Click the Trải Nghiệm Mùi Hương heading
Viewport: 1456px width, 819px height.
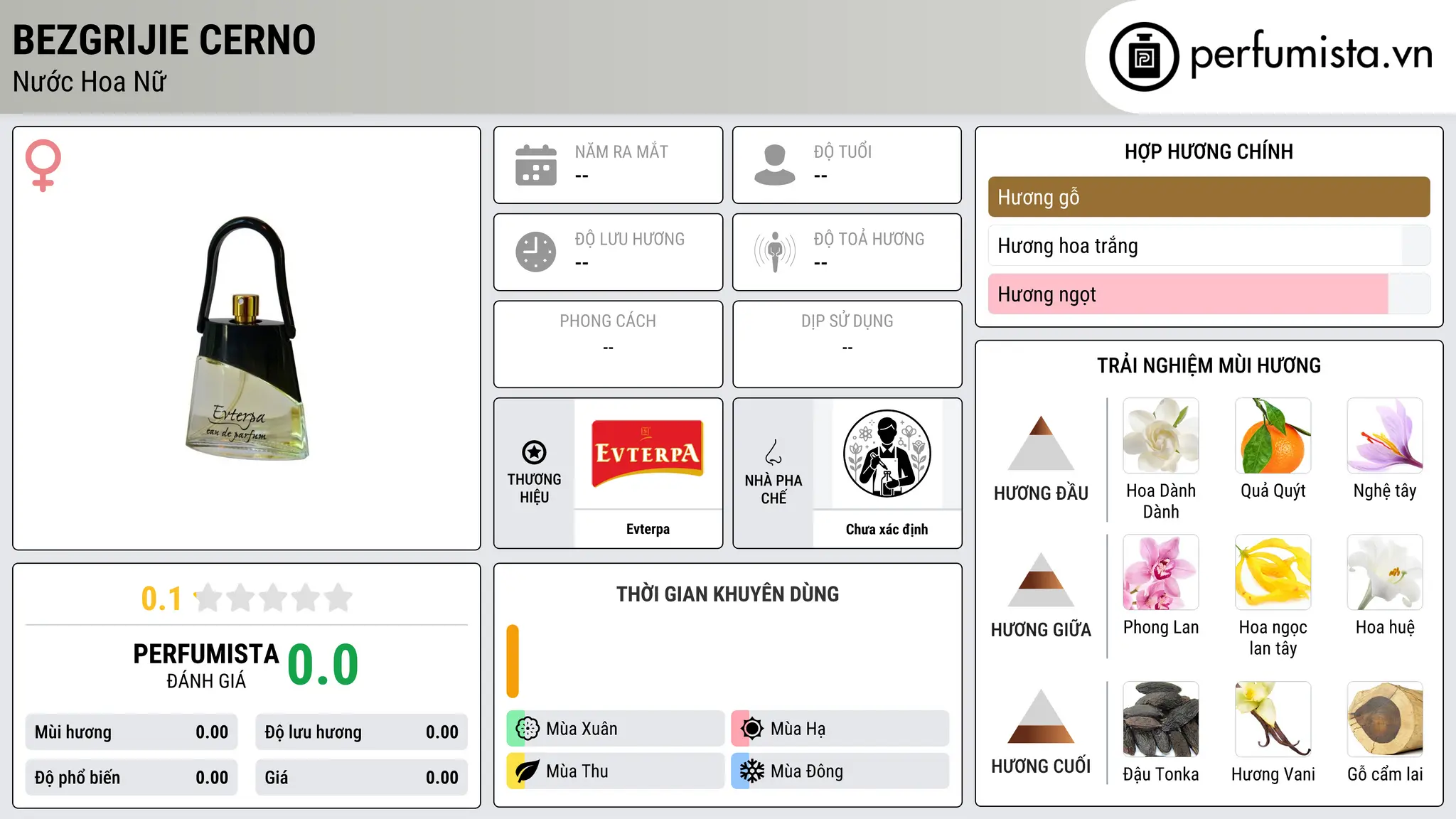[1209, 365]
